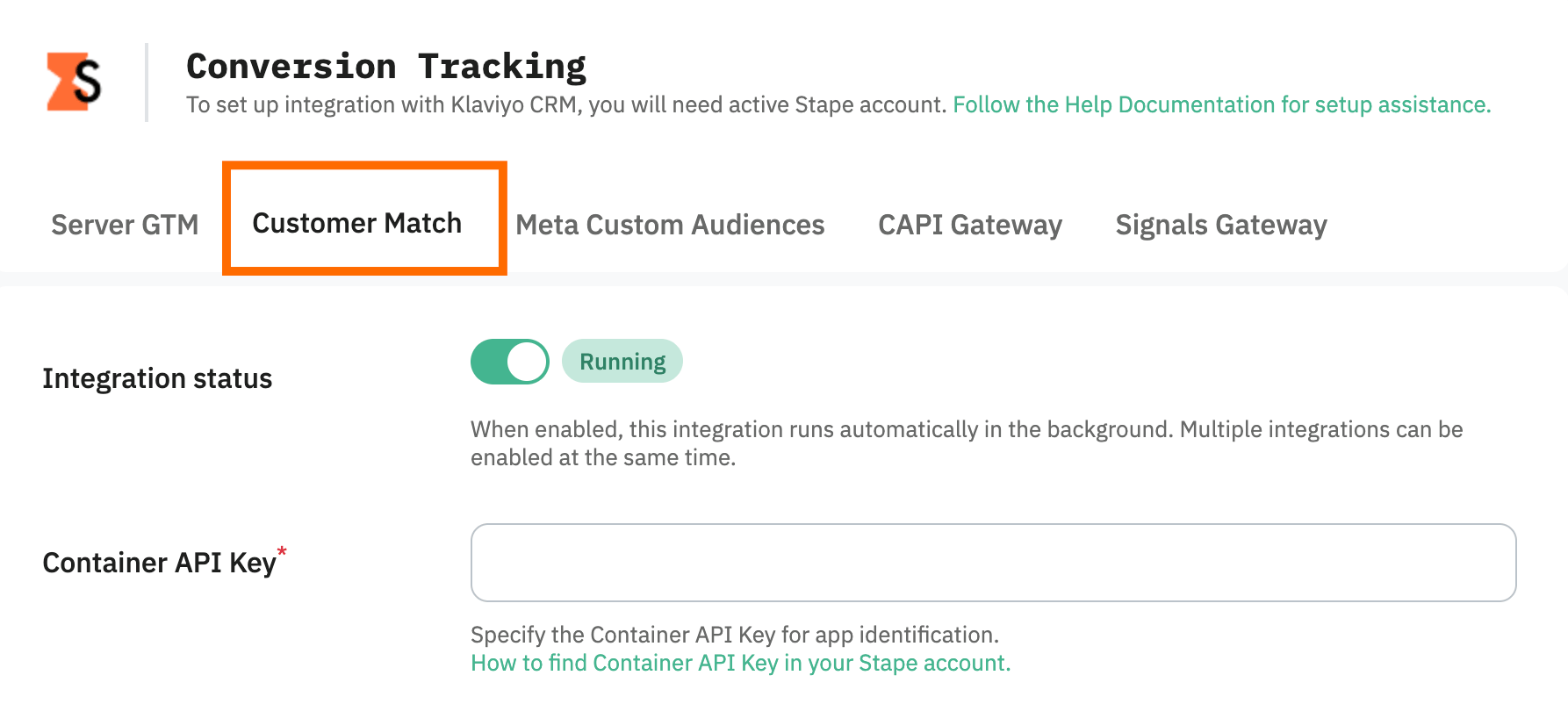Focus the Container API Key input field
Image resolution: width=1568 pixels, height=704 pixels.
point(994,563)
